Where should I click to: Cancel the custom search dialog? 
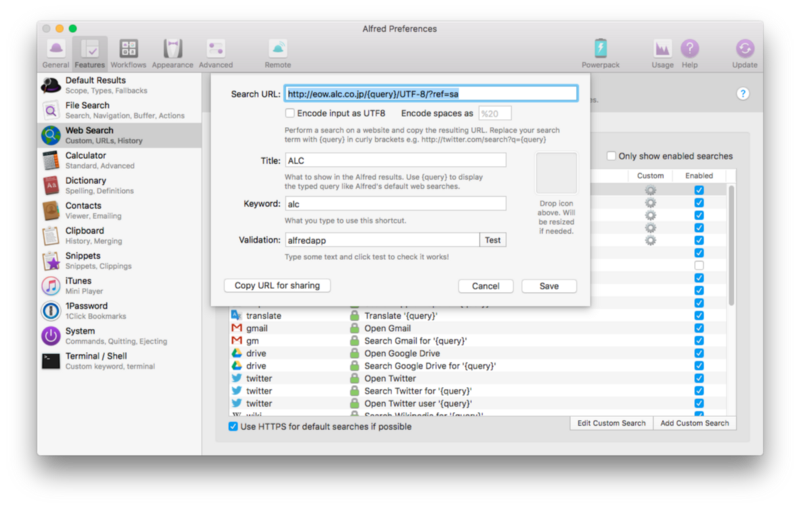pos(486,286)
